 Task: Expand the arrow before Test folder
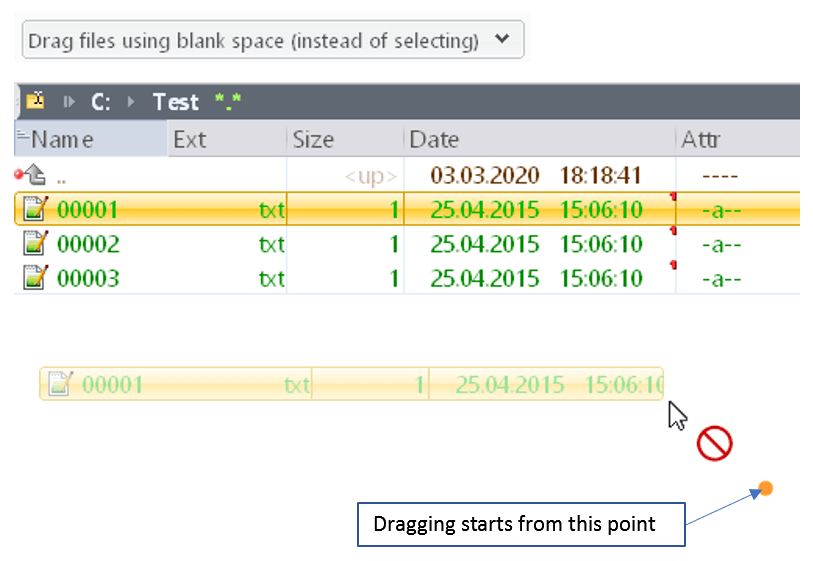point(131,102)
